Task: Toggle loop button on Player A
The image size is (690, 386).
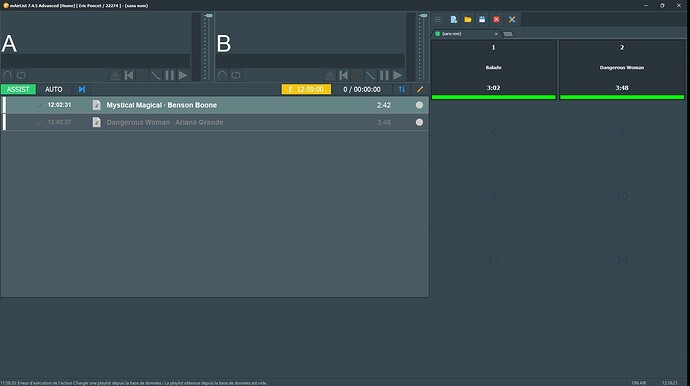Action: pyautogui.click(x=21, y=75)
